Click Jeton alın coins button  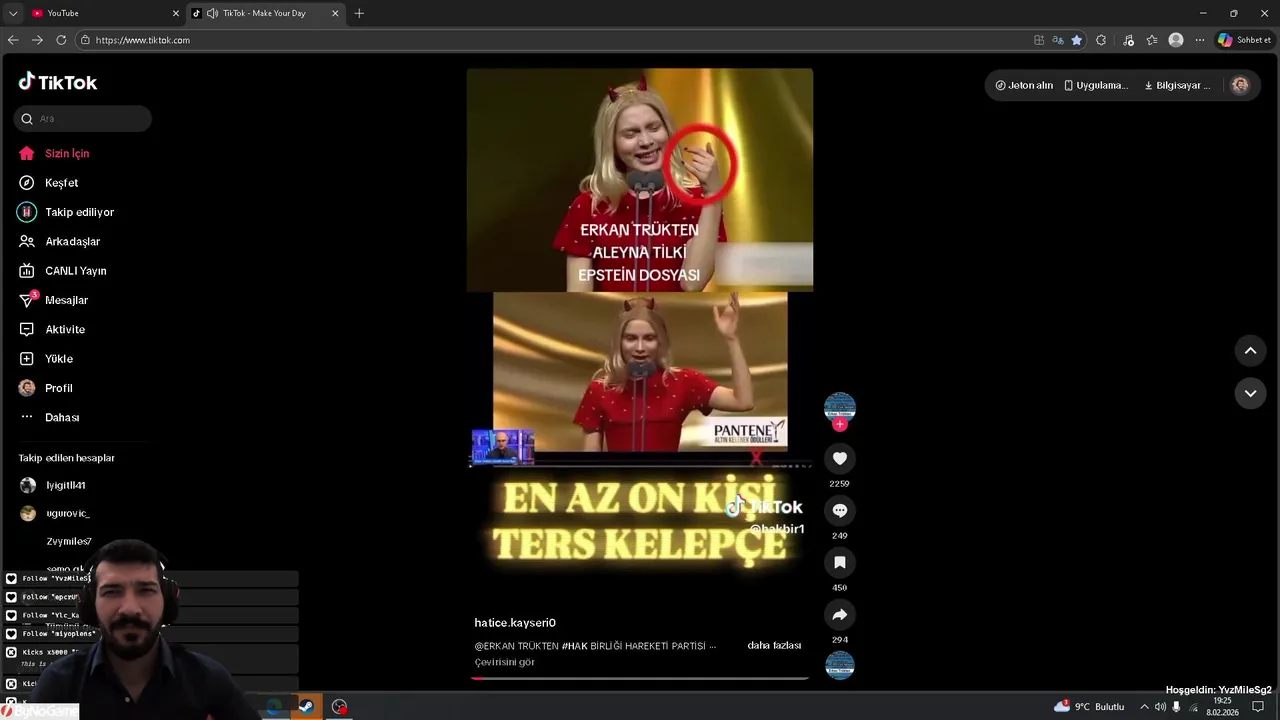pyautogui.click(x=1024, y=85)
